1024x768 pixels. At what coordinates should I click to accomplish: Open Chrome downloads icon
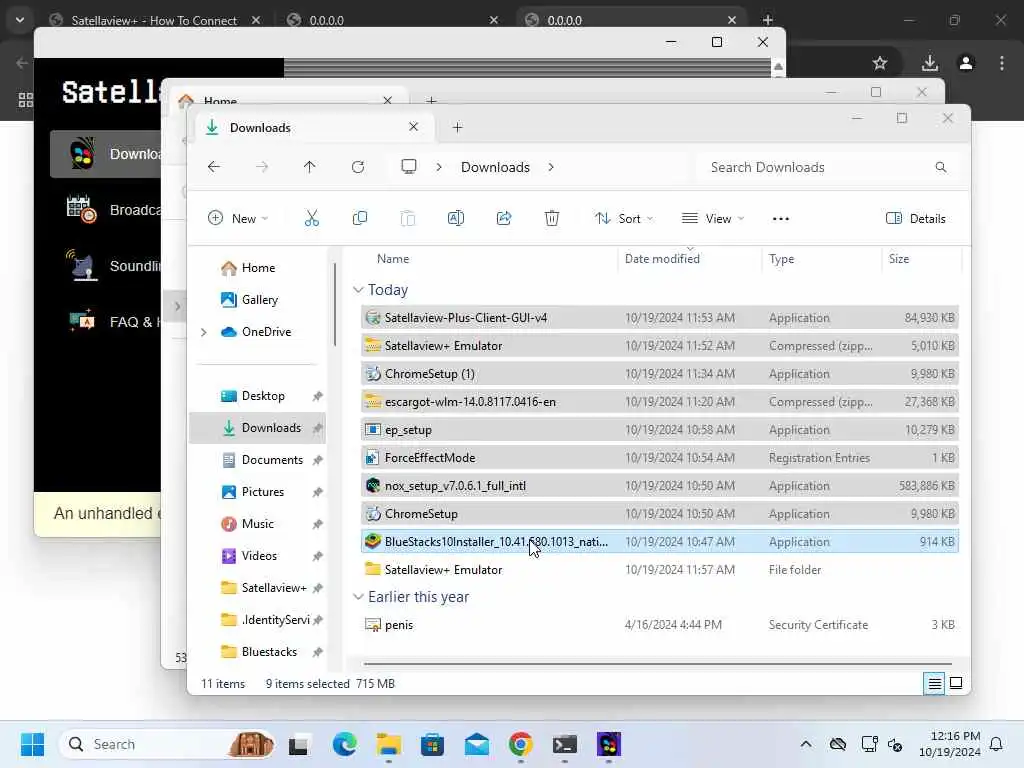pyautogui.click(x=930, y=63)
